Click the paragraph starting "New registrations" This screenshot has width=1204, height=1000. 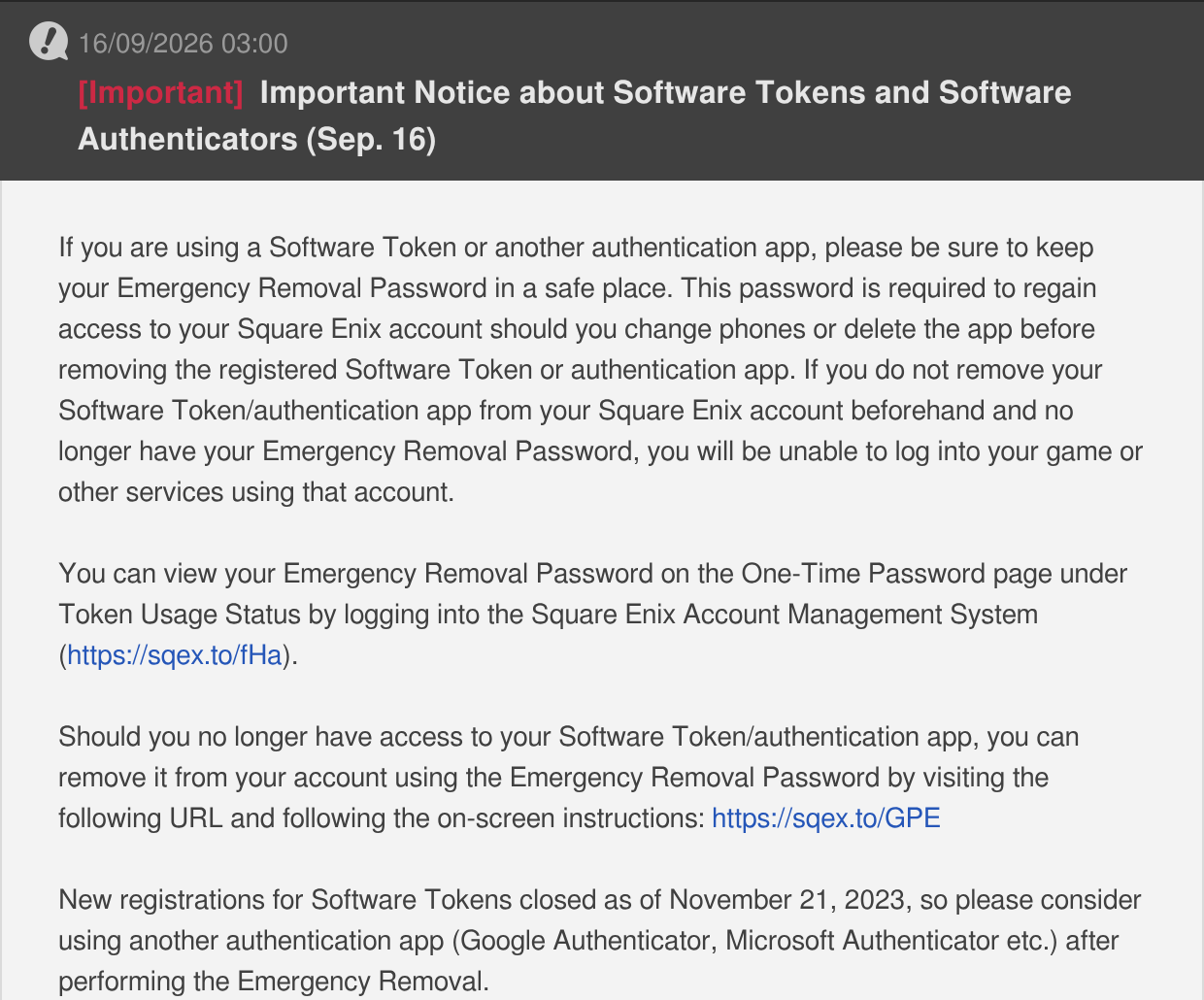tap(599, 941)
